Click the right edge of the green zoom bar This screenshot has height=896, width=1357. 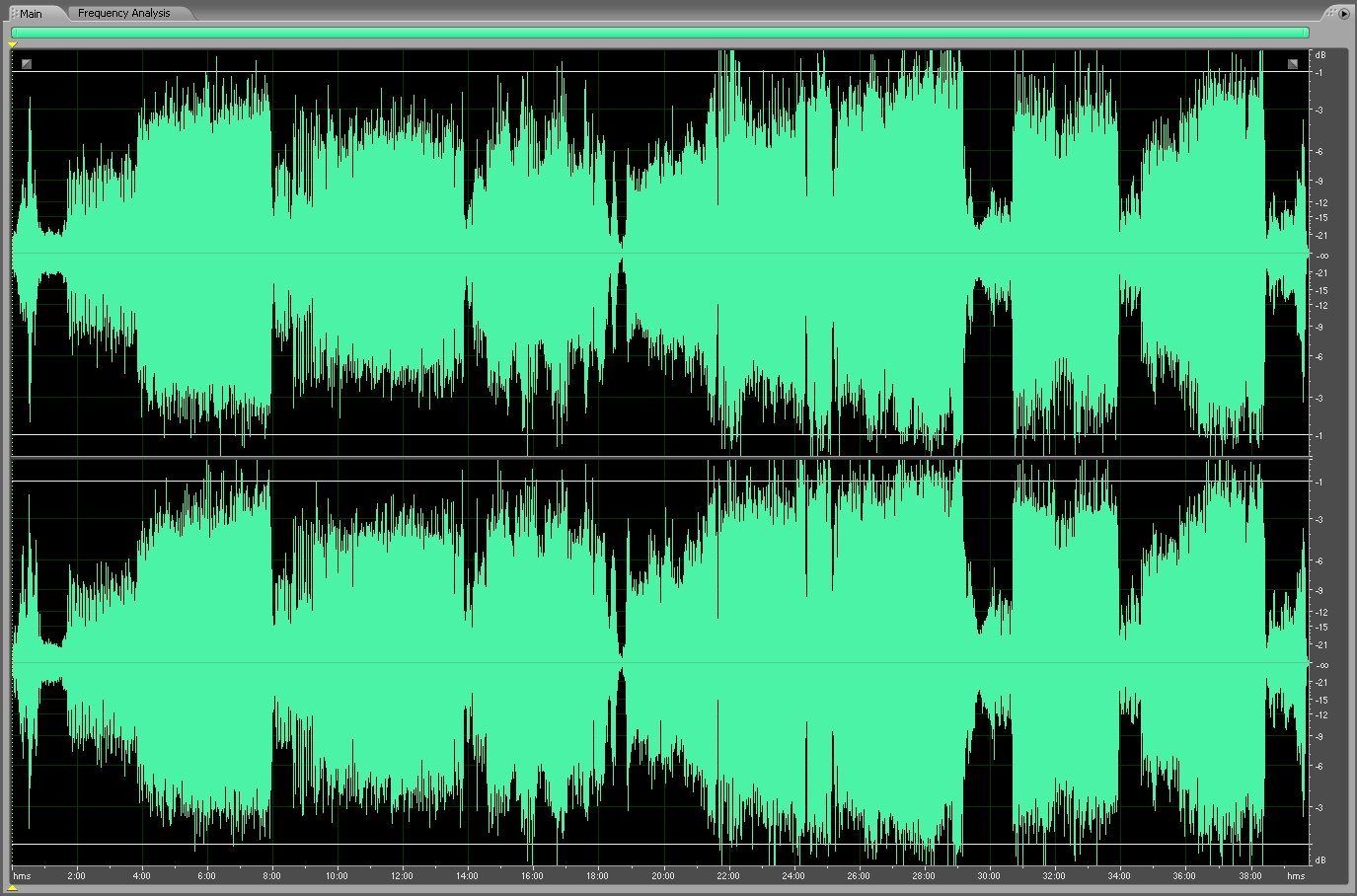(x=1307, y=33)
